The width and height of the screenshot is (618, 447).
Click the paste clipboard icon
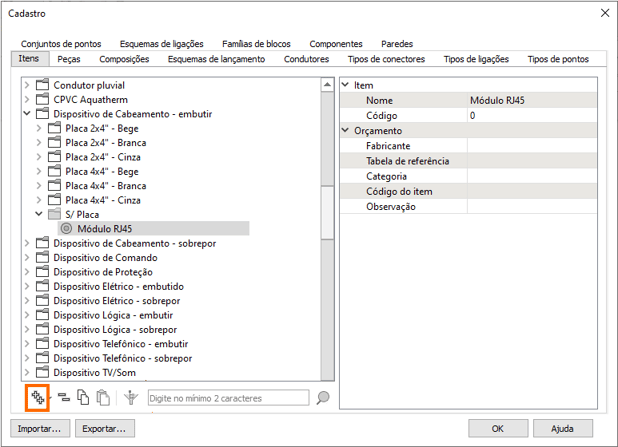[103, 398]
